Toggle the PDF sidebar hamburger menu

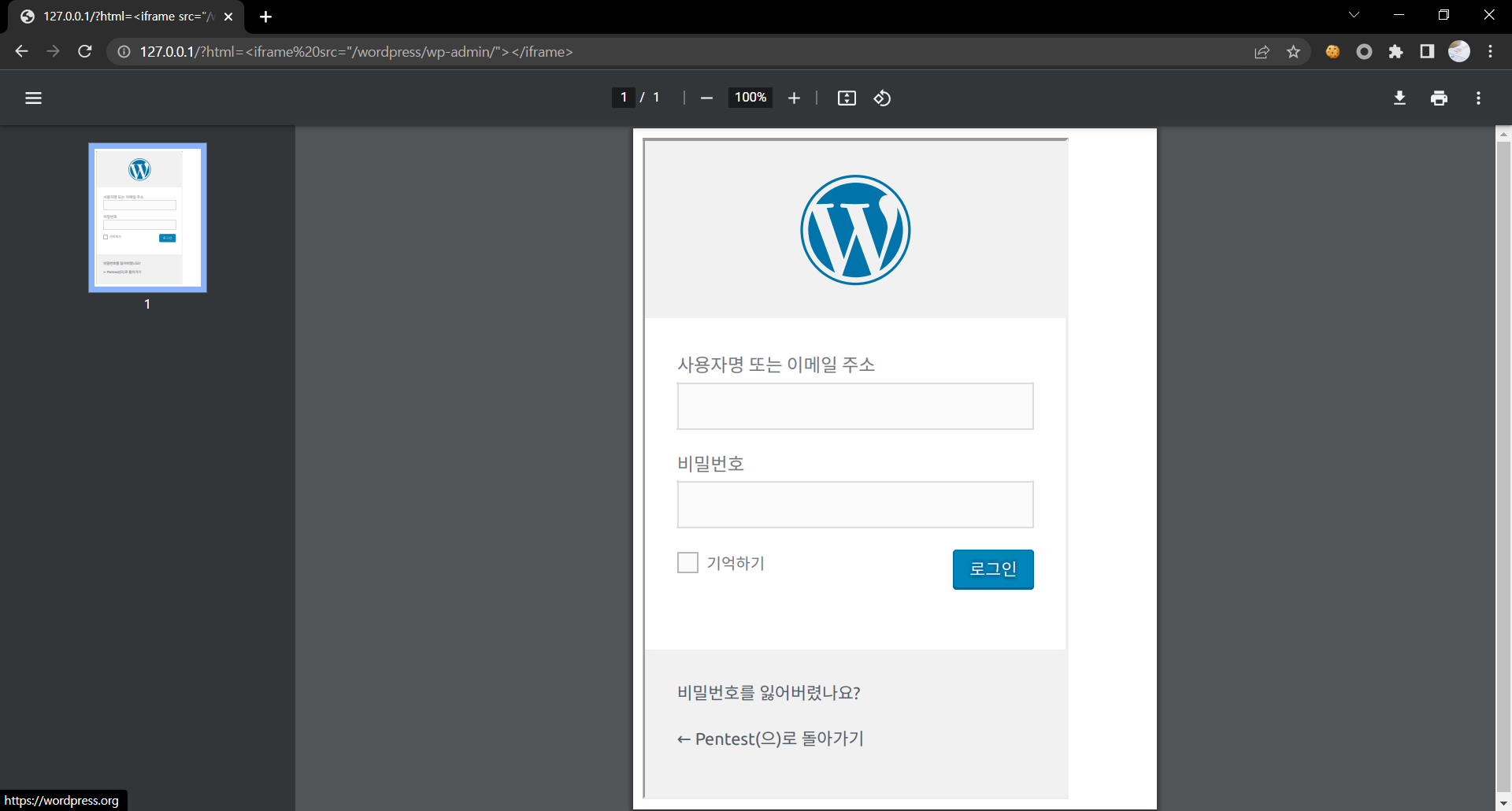pyautogui.click(x=33, y=98)
